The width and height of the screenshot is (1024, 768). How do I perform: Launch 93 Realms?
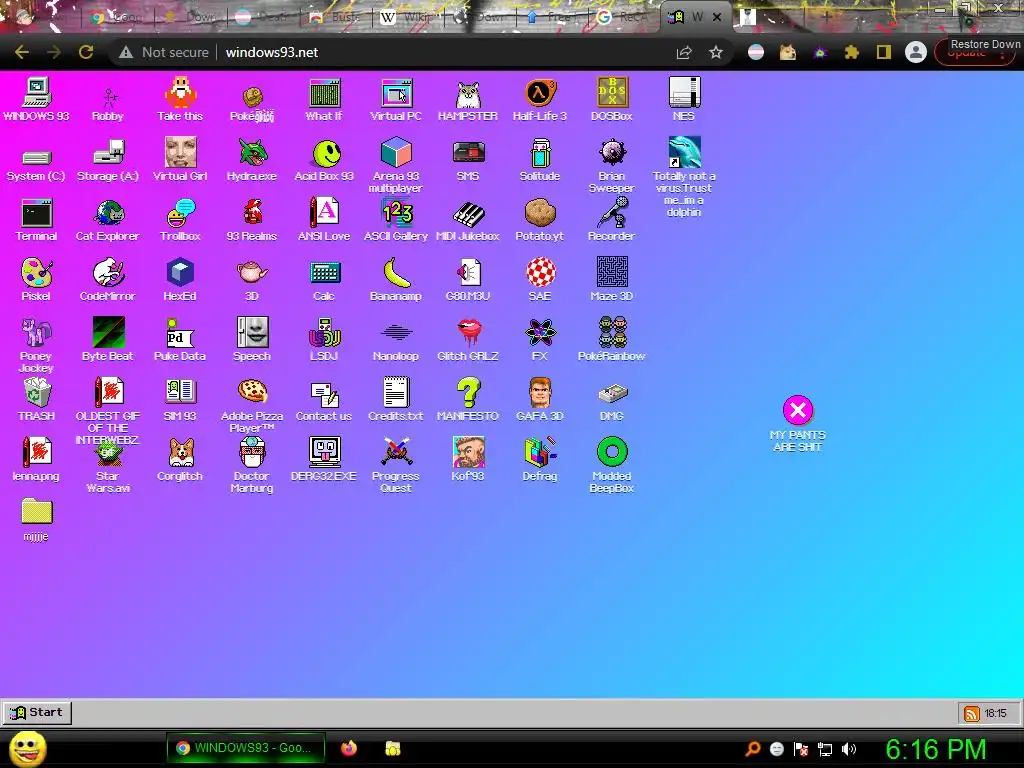tap(252, 213)
